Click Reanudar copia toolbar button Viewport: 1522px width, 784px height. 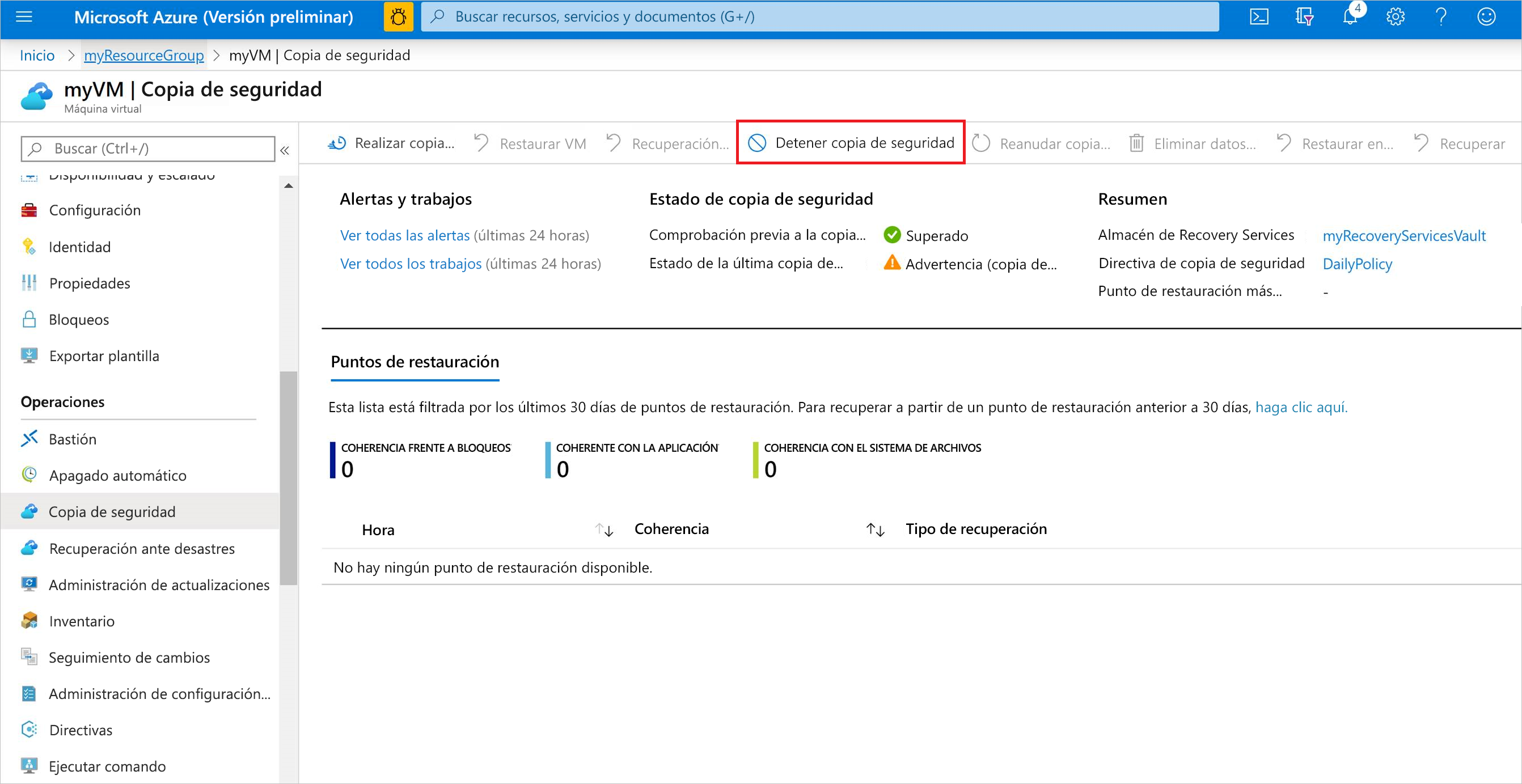pyautogui.click(x=1042, y=143)
